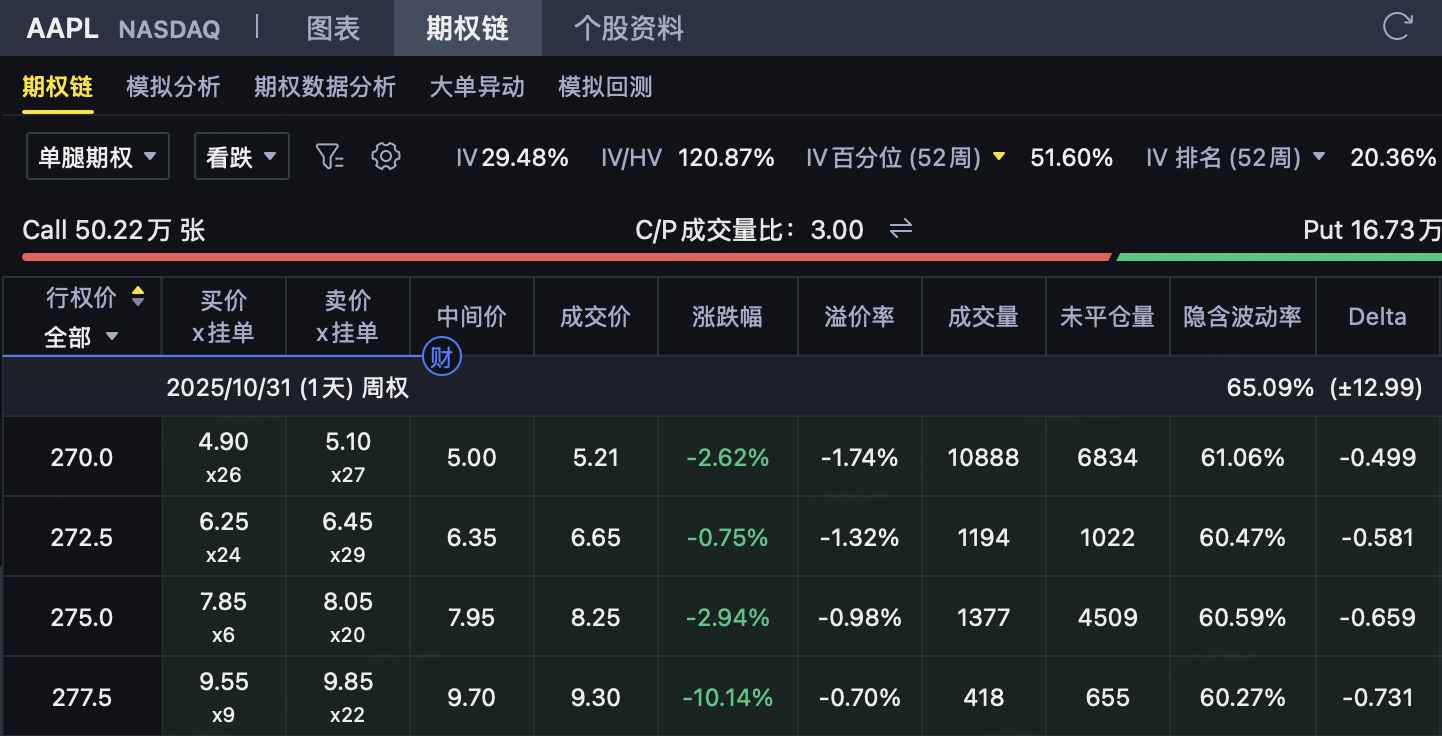The width and height of the screenshot is (1442, 736).
Task: Select the 270.0 strike row
Action: click(x=82, y=458)
